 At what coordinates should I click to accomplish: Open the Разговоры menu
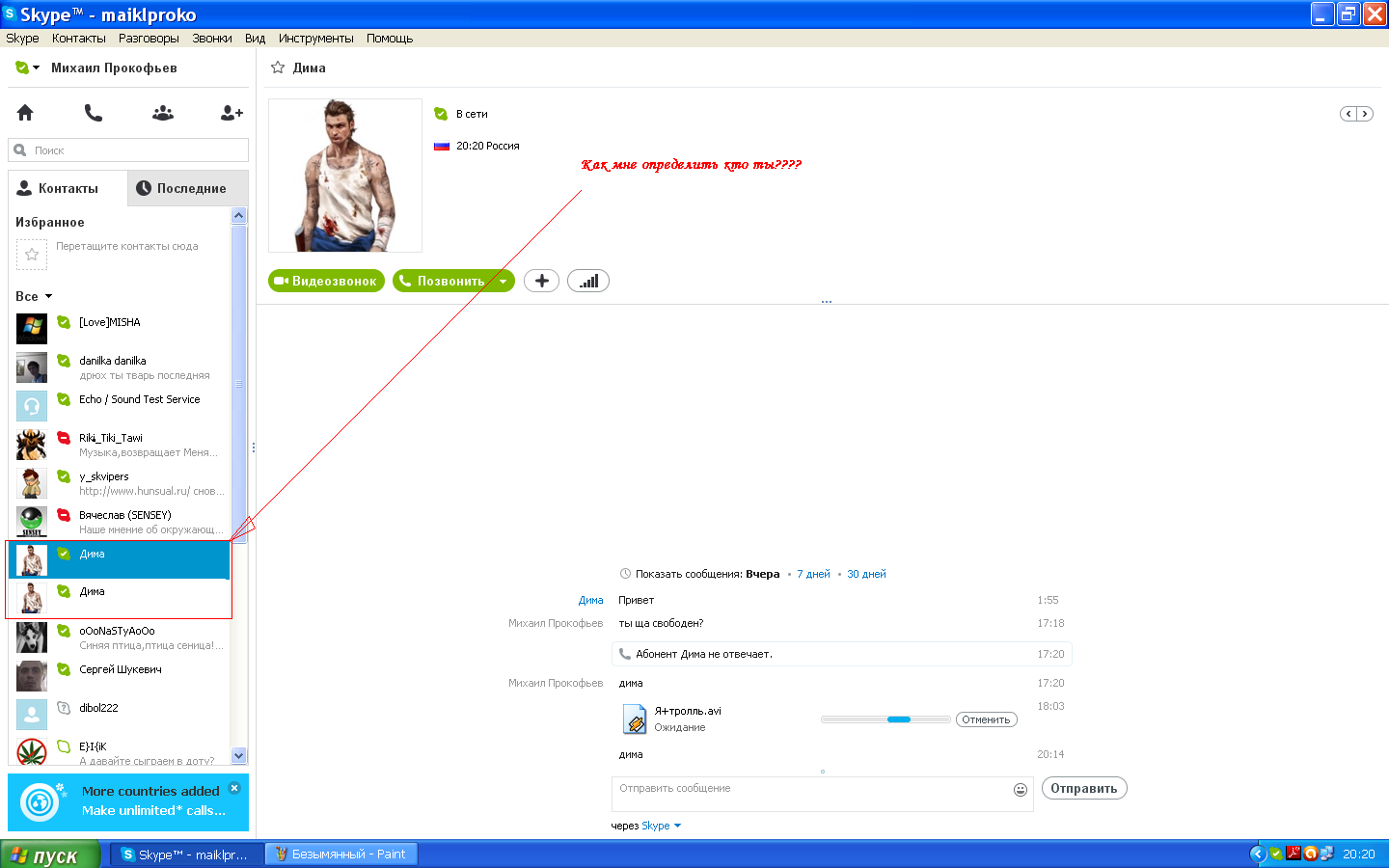(x=149, y=39)
